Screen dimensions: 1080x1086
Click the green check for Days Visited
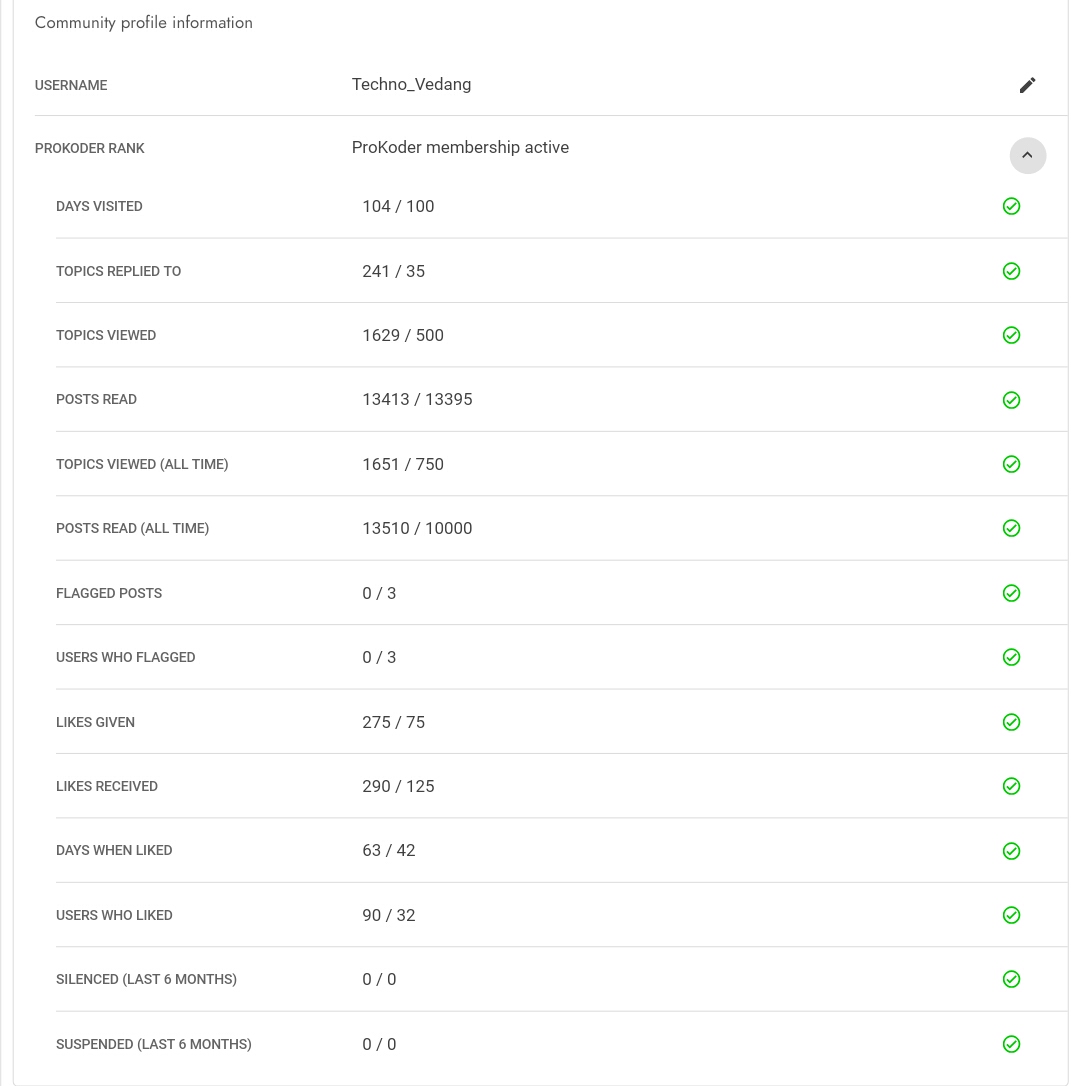(1011, 206)
